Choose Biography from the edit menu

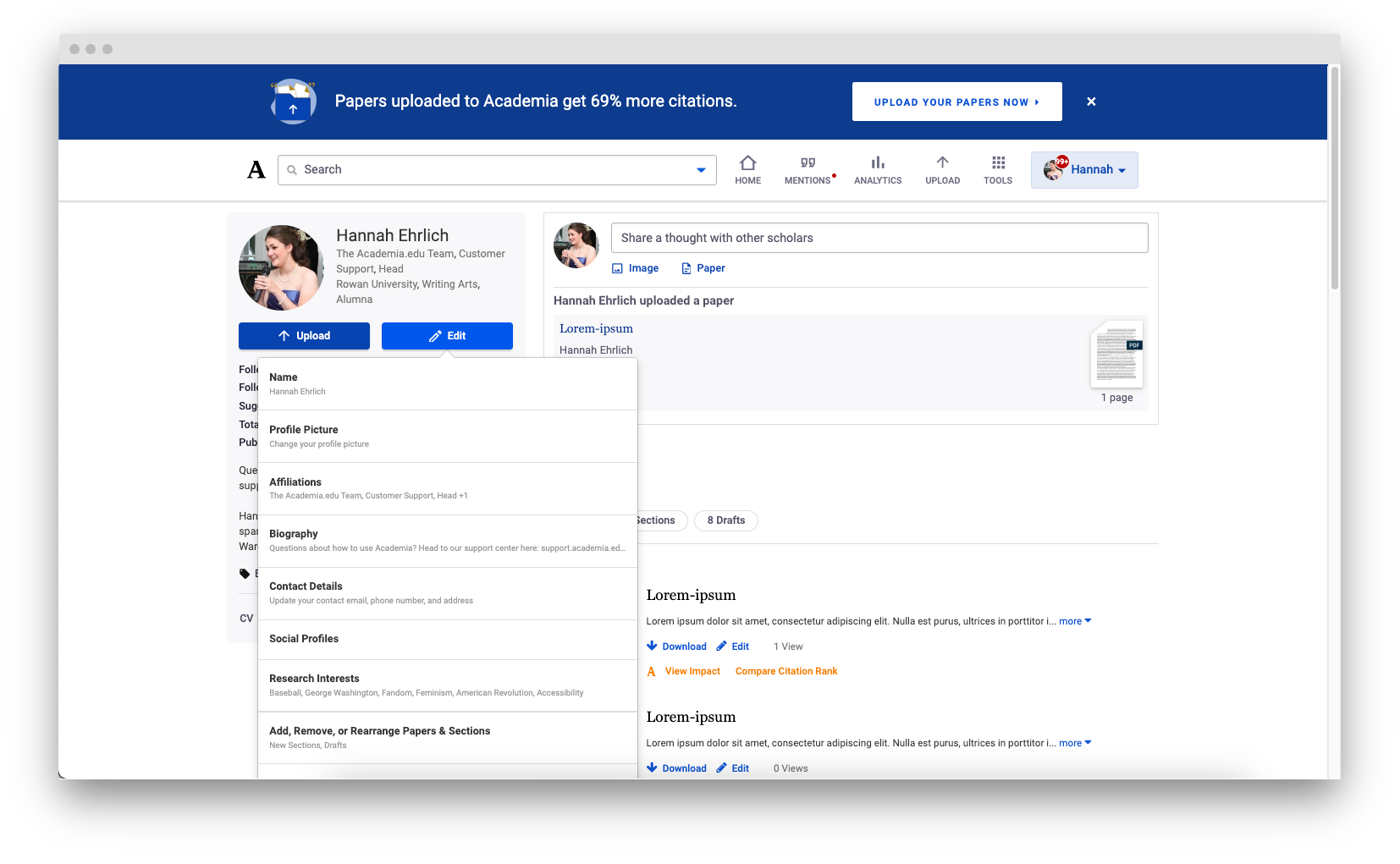click(448, 542)
